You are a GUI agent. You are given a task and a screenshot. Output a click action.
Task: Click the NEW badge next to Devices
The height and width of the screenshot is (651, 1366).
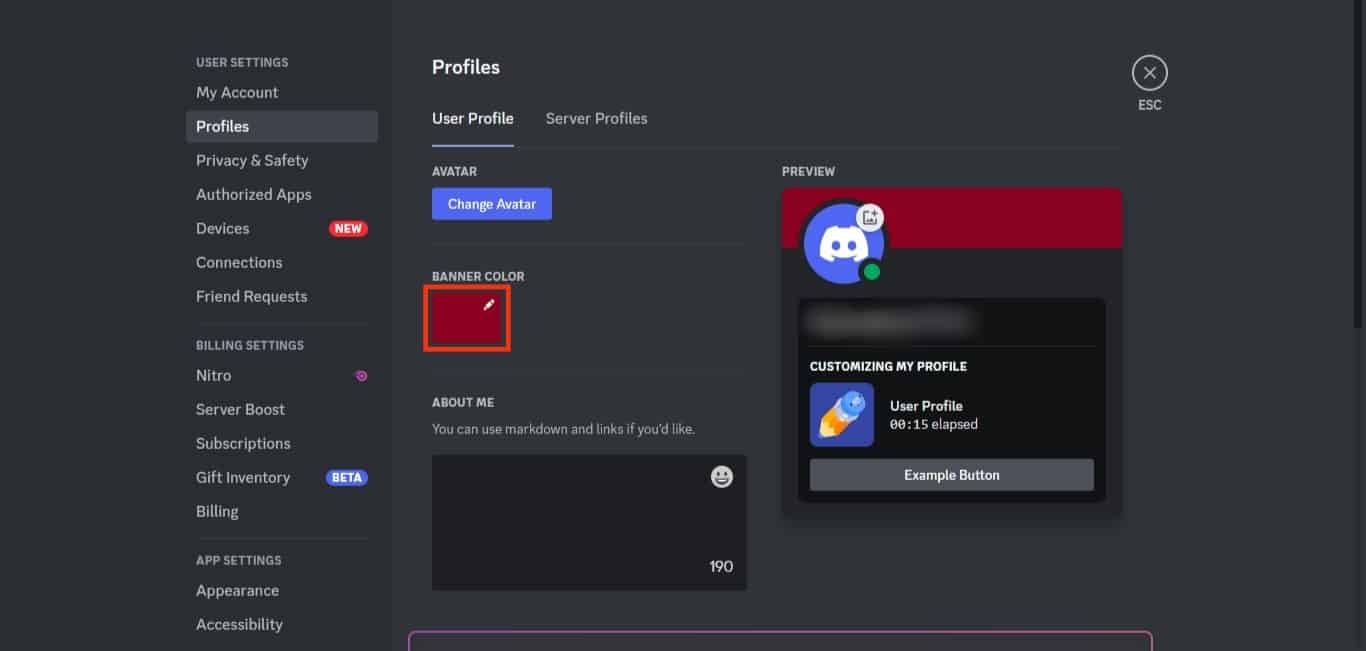pyautogui.click(x=347, y=228)
